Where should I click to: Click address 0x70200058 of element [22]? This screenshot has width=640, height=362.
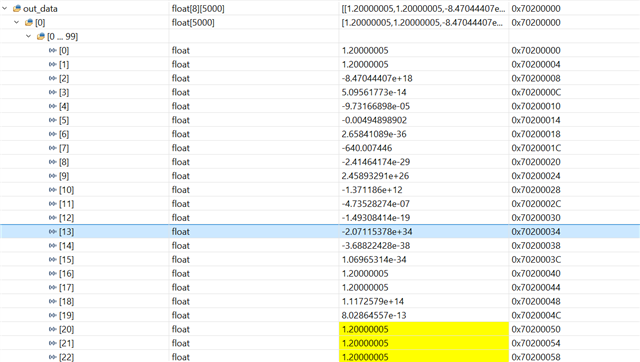pos(536,357)
